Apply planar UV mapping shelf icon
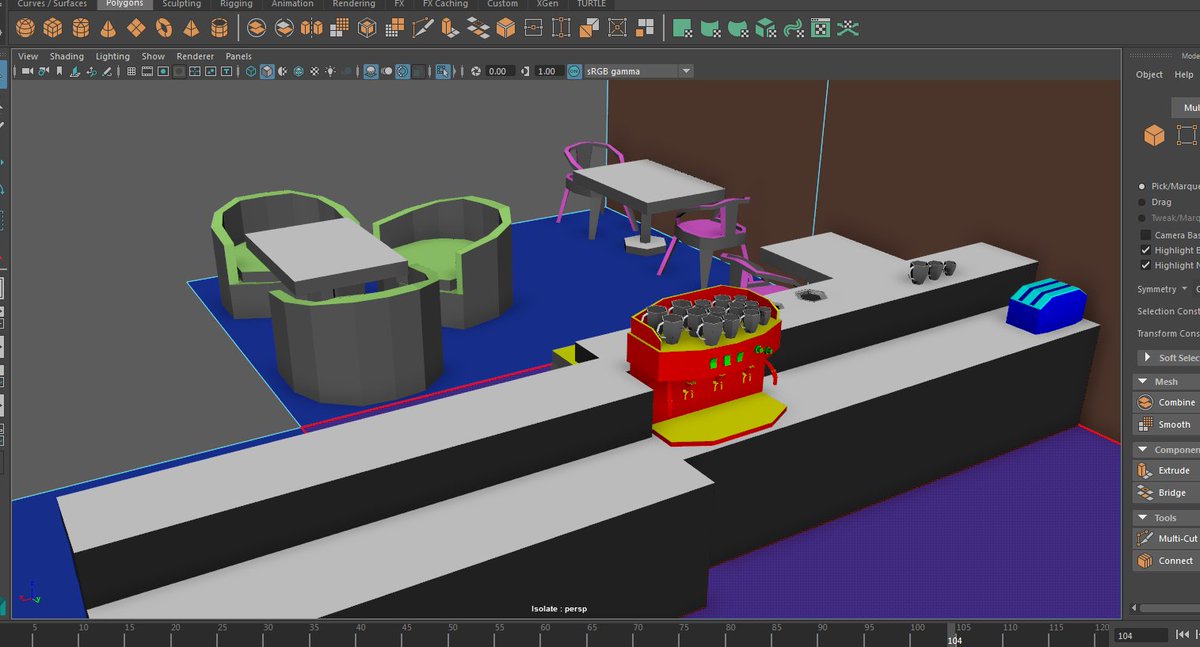The height and width of the screenshot is (647, 1200). (683, 28)
